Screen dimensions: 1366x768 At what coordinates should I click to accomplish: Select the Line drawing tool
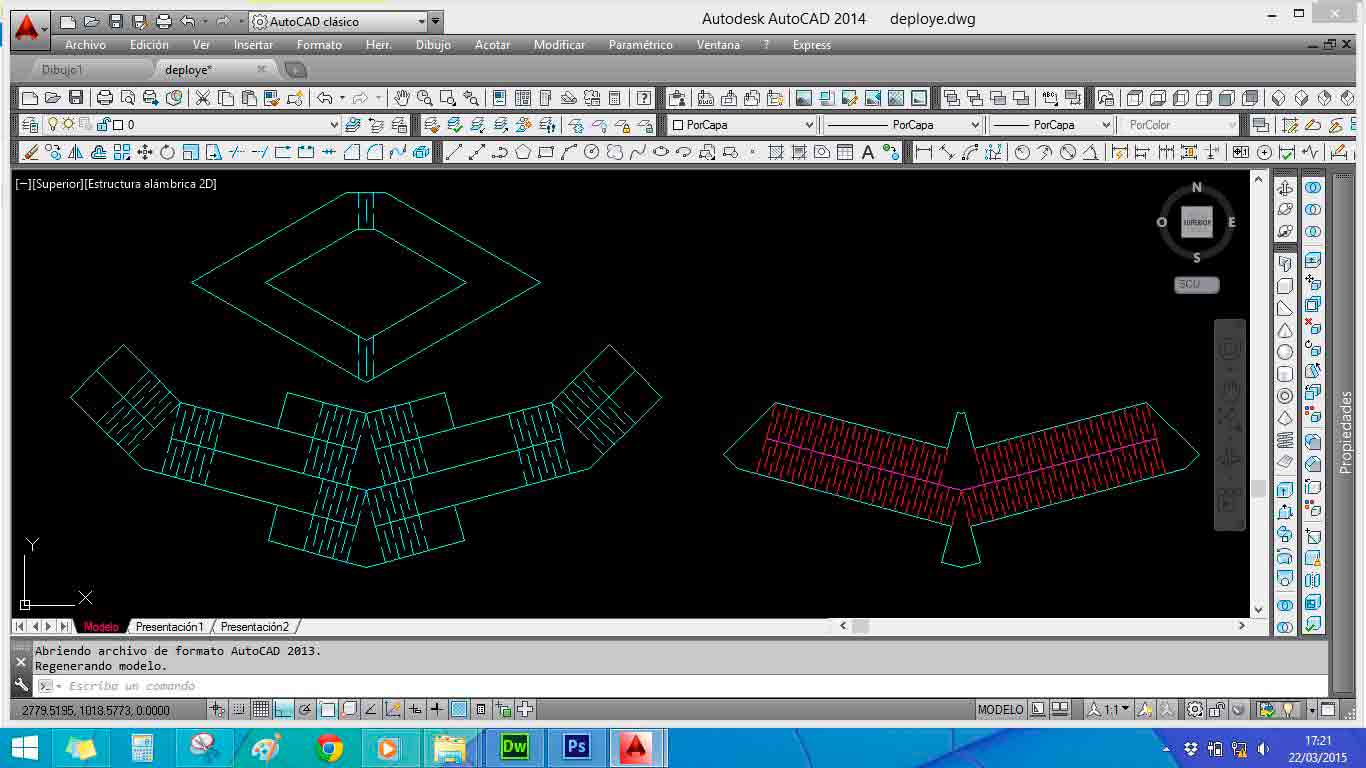tap(454, 152)
